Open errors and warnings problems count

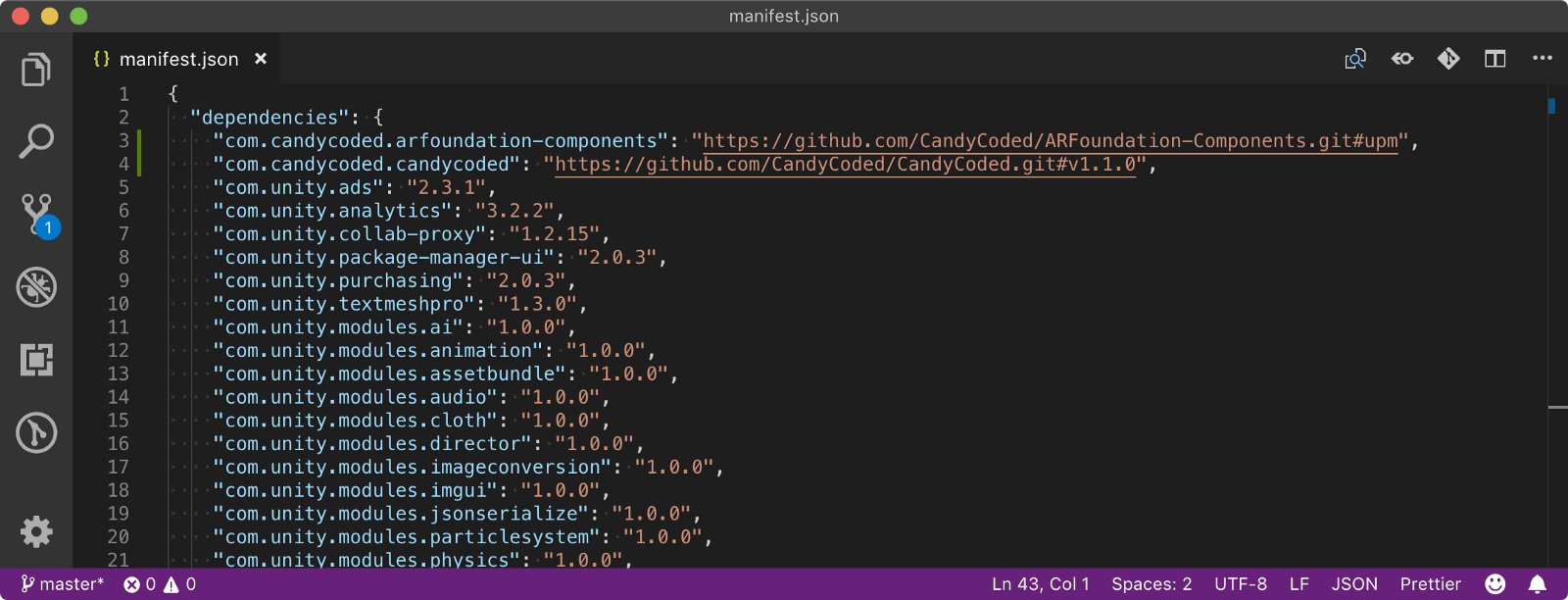tap(160, 584)
